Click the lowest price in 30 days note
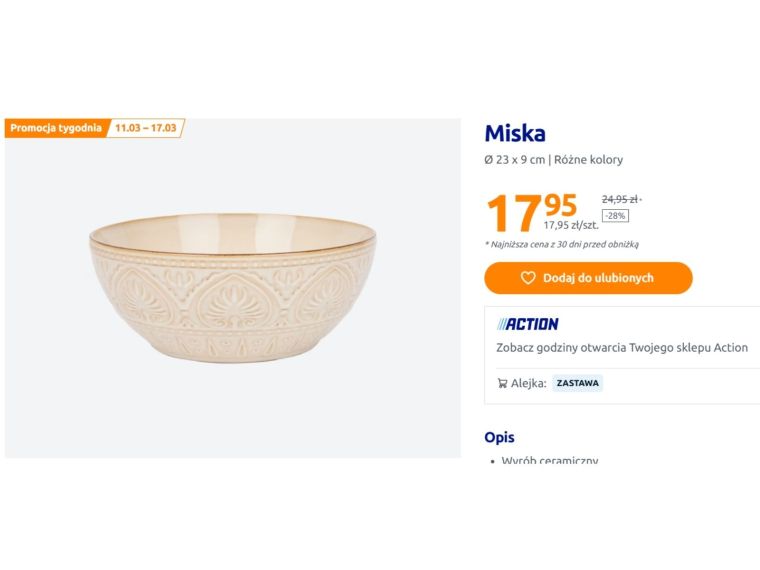This screenshot has width=760, height=570. 562,244
